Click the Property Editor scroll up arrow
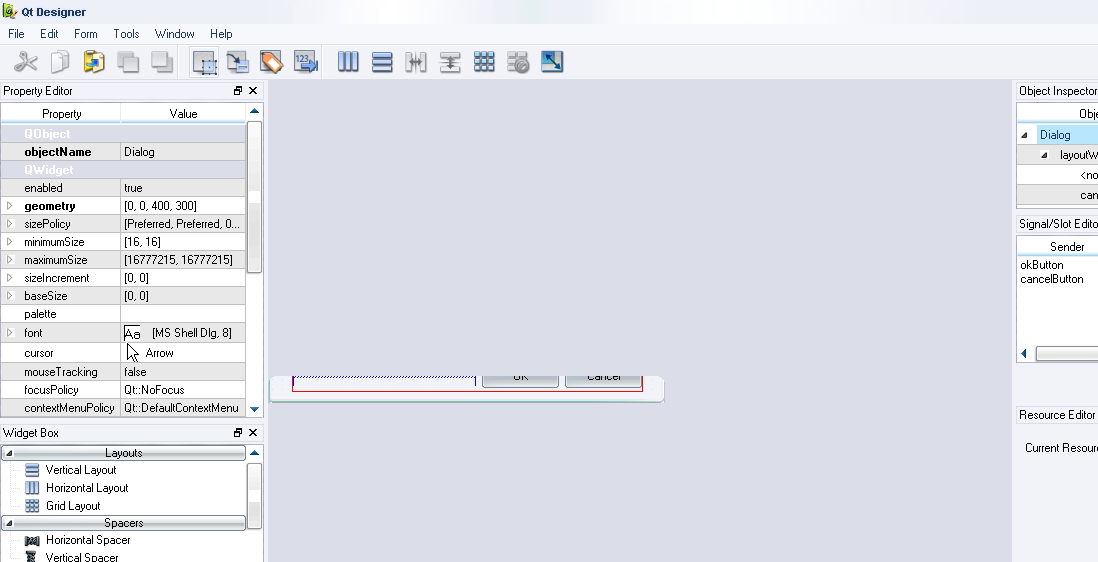The image size is (1098, 562). coord(254,111)
